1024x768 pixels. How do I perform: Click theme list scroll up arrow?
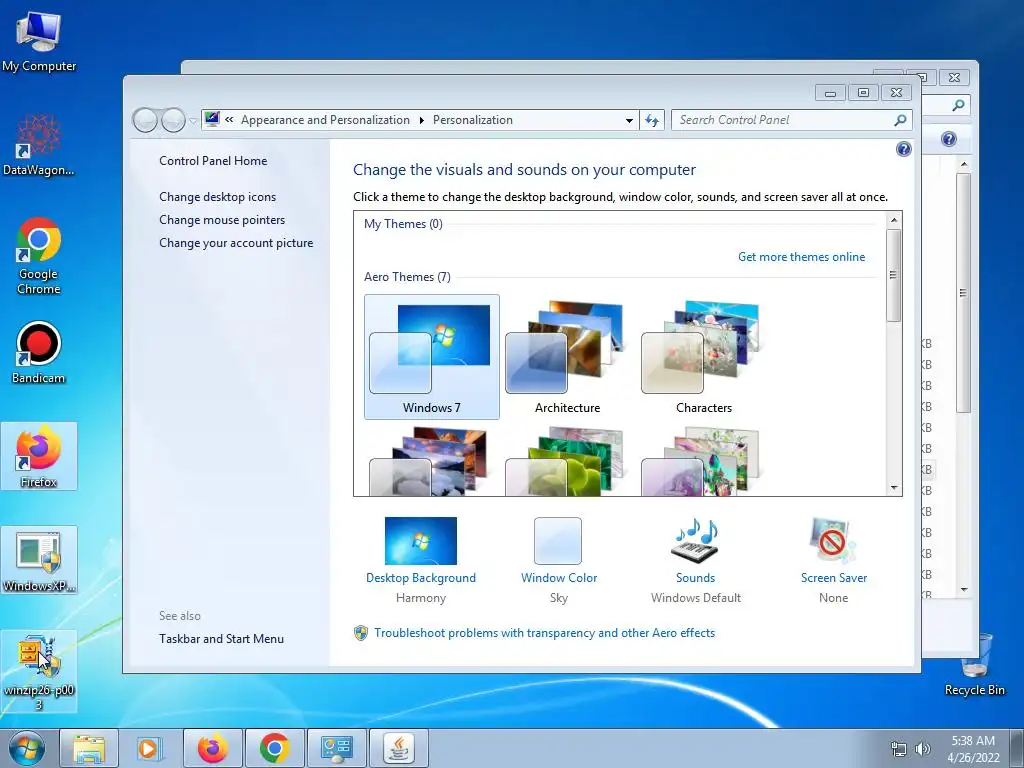pos(894,220)
